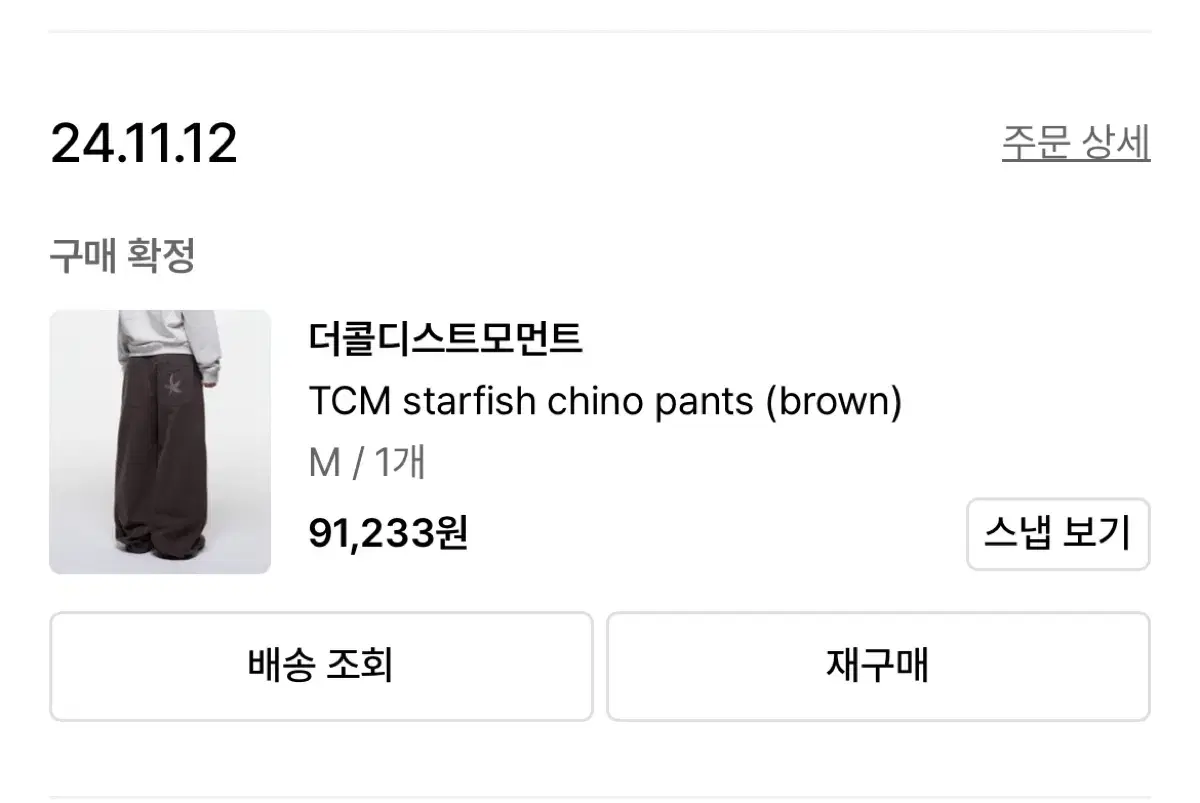Open the product thumbnail of the chino pants

[160, 442]
